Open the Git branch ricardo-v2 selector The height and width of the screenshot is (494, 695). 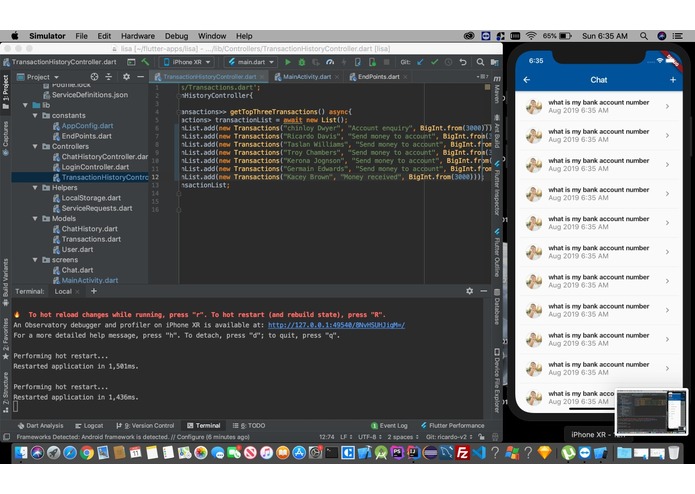click(449, 437)
